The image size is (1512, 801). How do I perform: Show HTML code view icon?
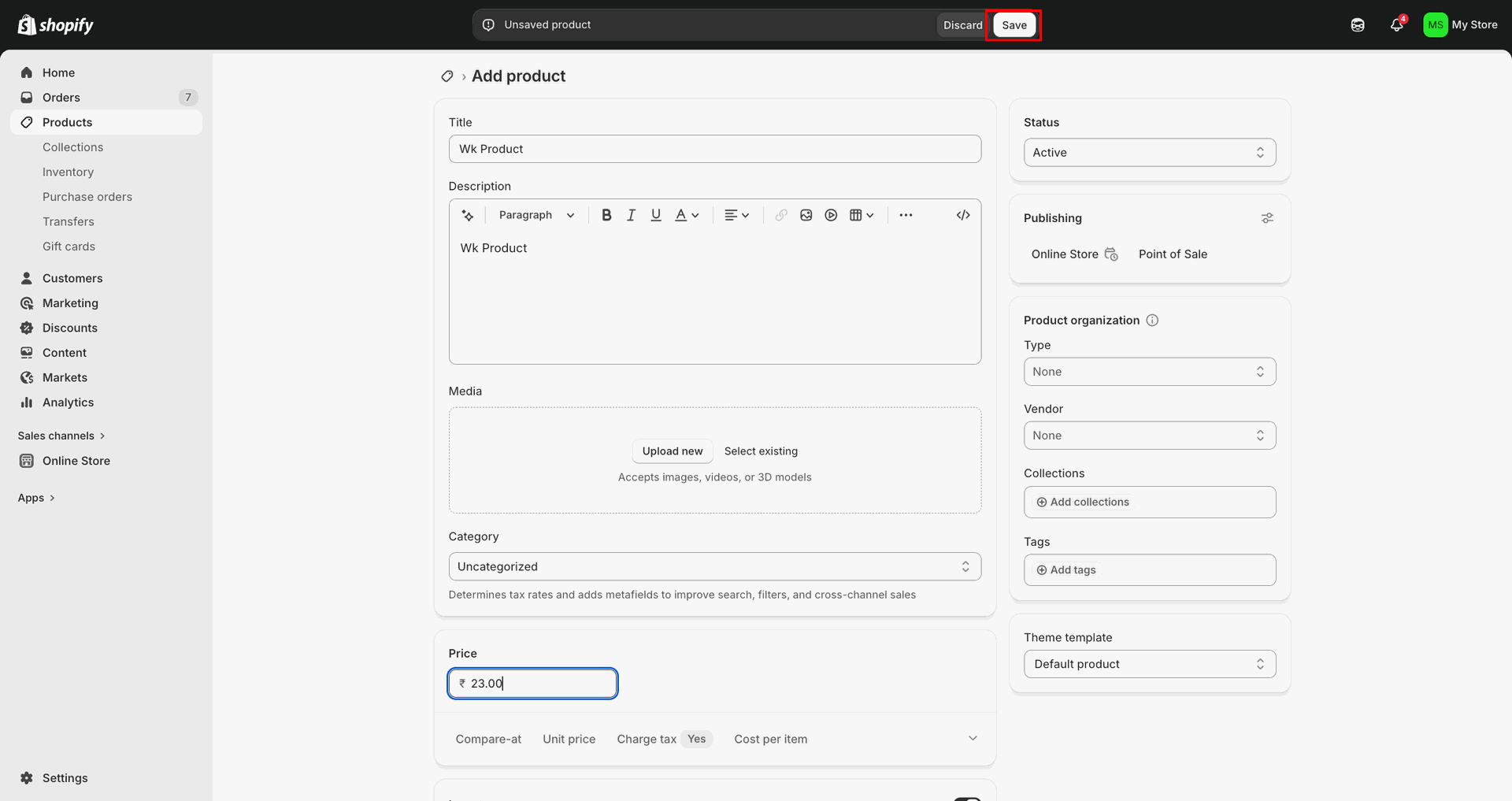pos(963,215)
